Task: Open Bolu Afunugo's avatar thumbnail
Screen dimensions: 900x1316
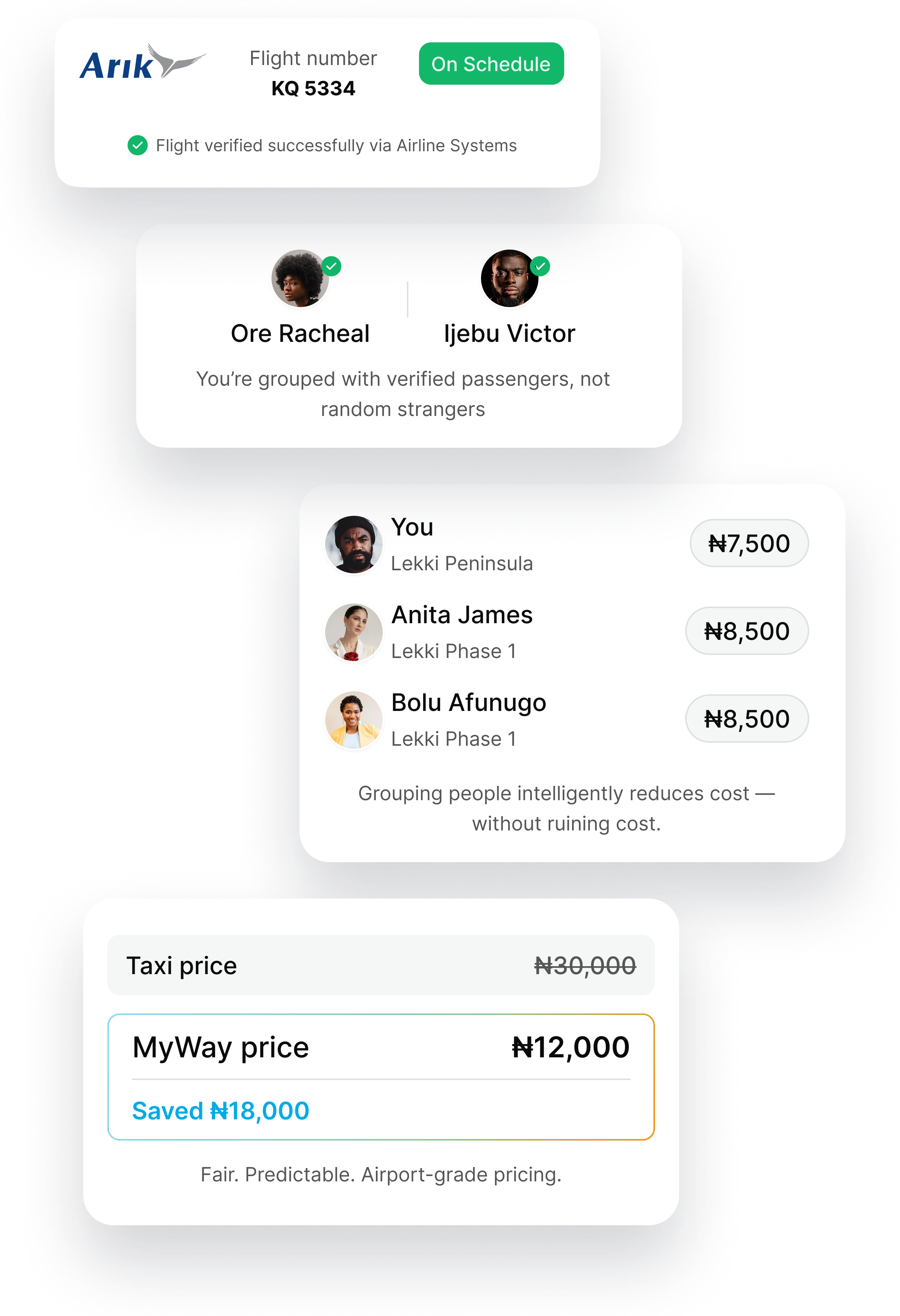Action: tap(354, 719)
